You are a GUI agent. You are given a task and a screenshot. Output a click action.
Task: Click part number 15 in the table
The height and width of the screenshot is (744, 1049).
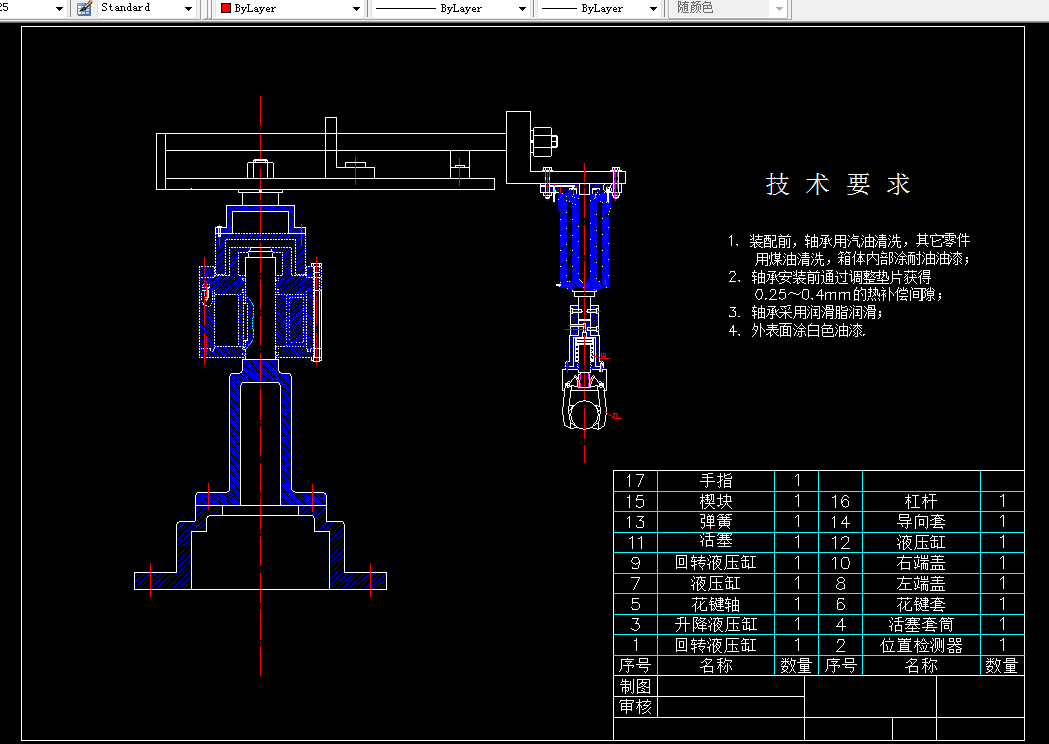635,501
